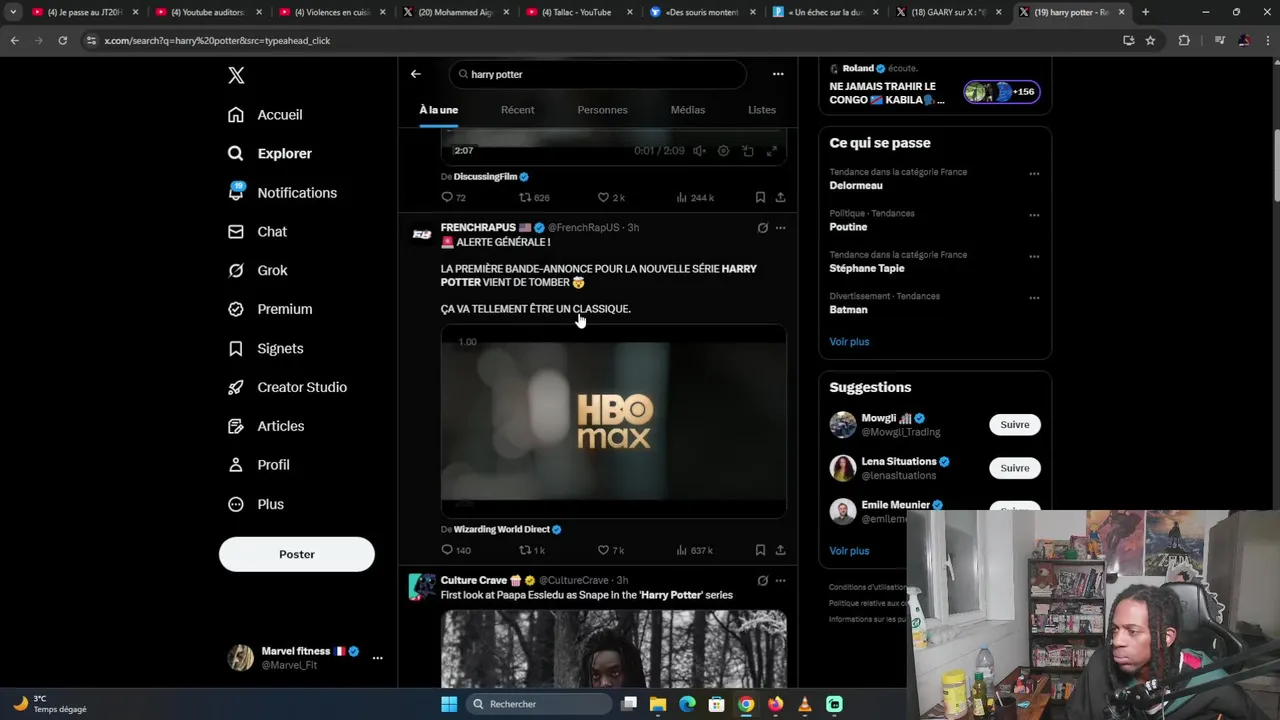Bookmark this page with the Chrome star icon
This screenshot has width=1280, height=720.
1150,40
